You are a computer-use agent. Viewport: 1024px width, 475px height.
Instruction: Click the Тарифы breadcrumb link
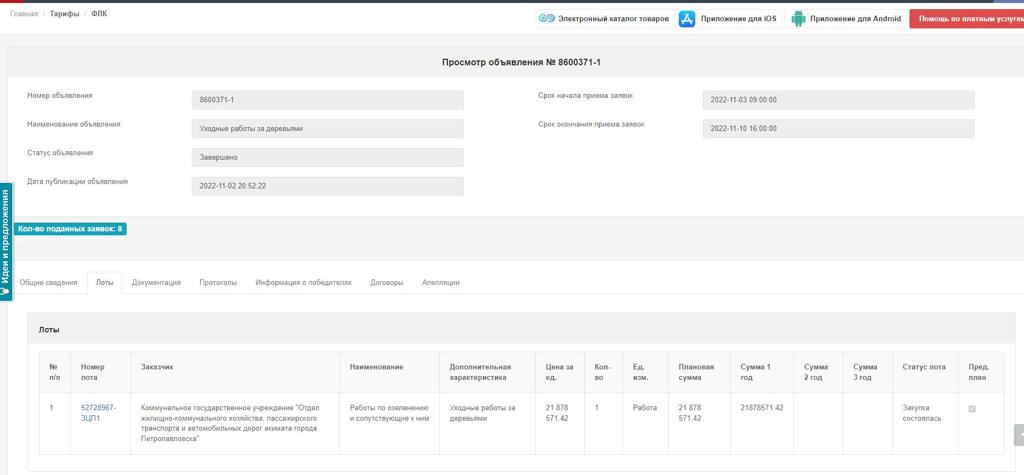coord(64,14)
